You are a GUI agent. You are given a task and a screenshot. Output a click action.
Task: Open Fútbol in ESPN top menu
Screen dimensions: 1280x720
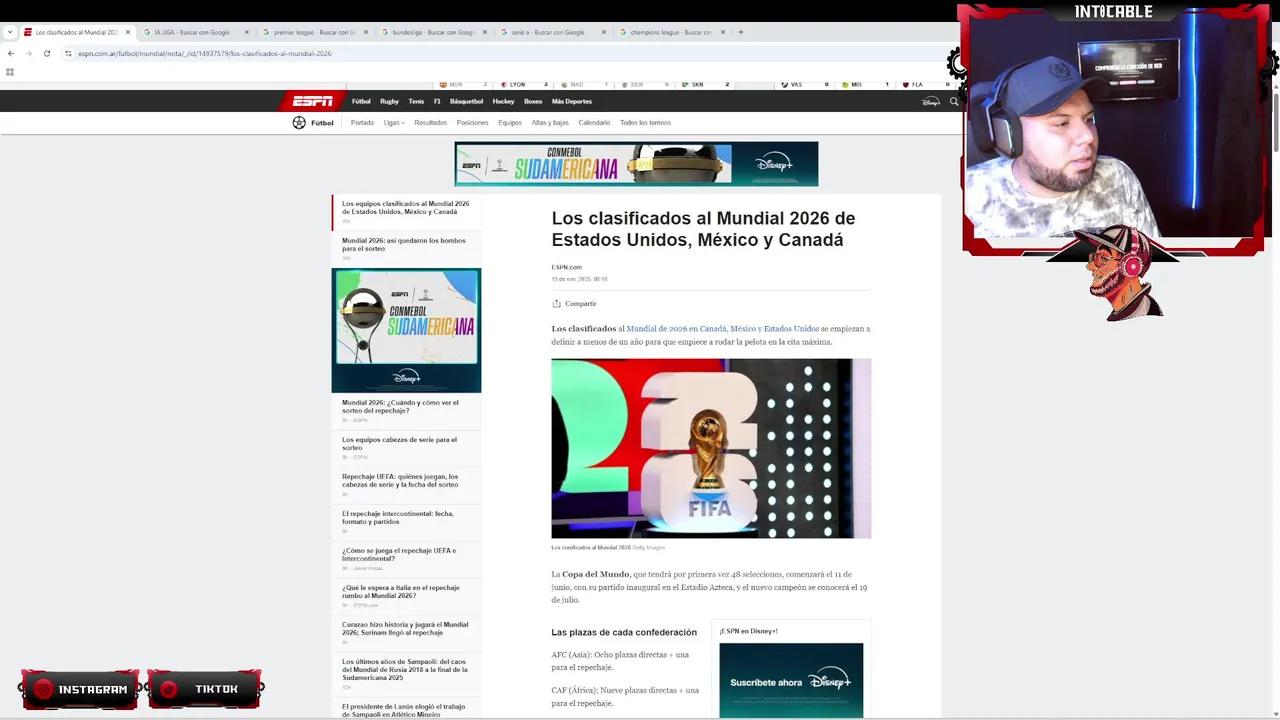click(x=361, y=101)
